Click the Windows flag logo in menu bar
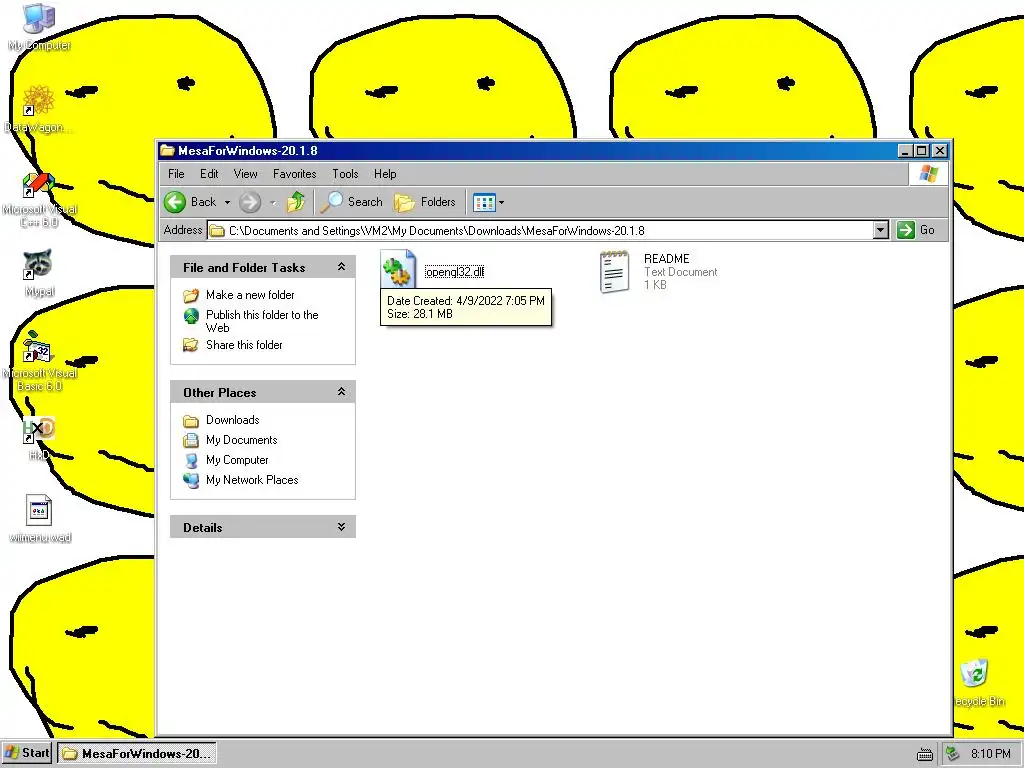The width and height of the screenshot is (1024, 768). 928,174
